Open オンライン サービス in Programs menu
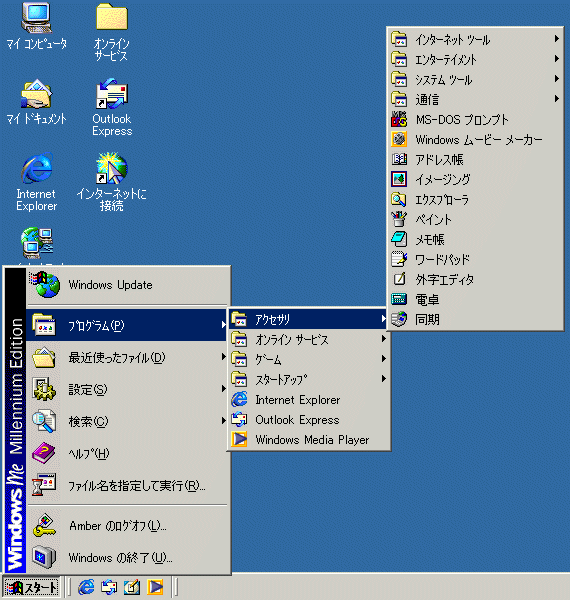 [x=309, y=339]
